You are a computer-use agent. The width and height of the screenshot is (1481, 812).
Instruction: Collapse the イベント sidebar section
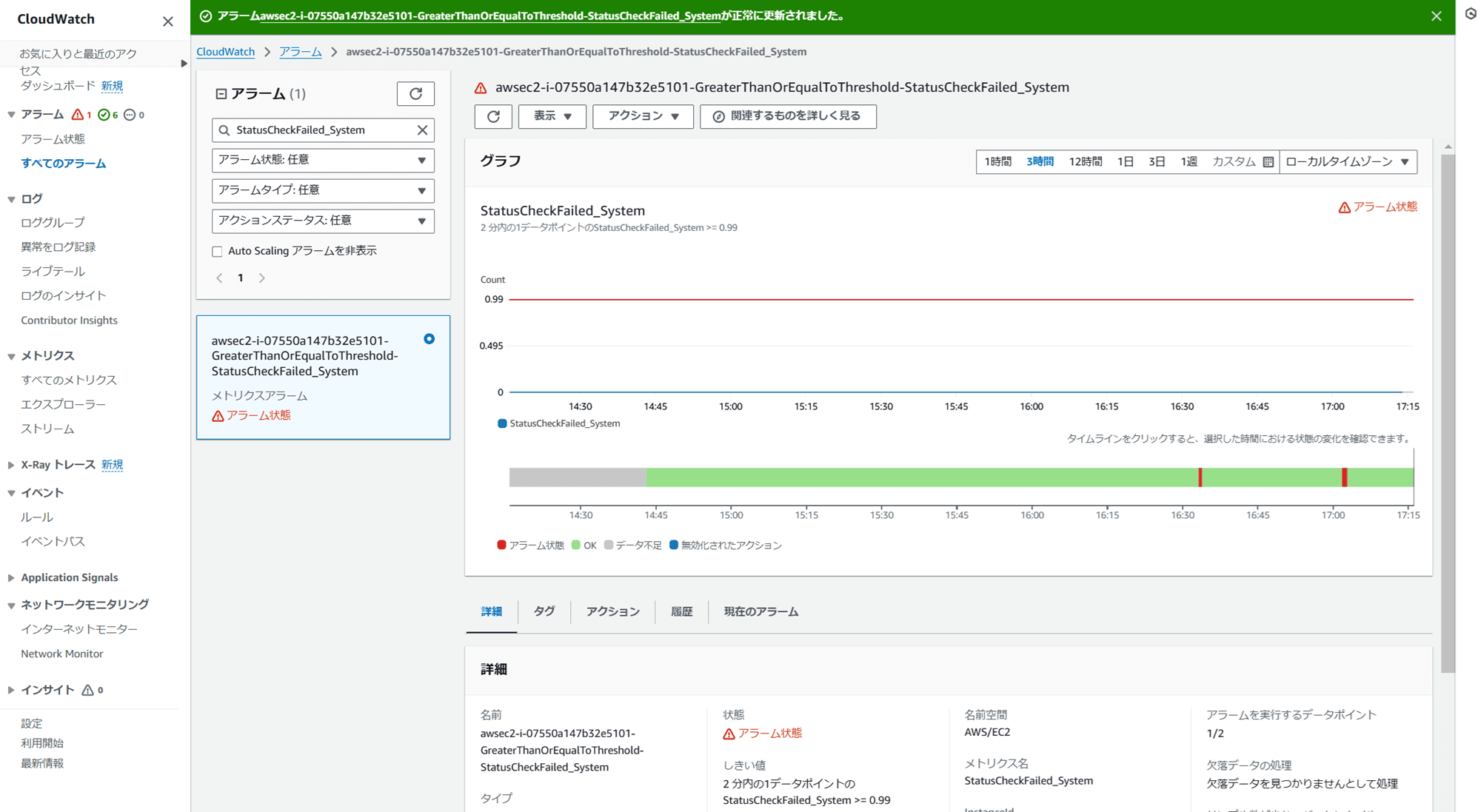pos(11,493)
